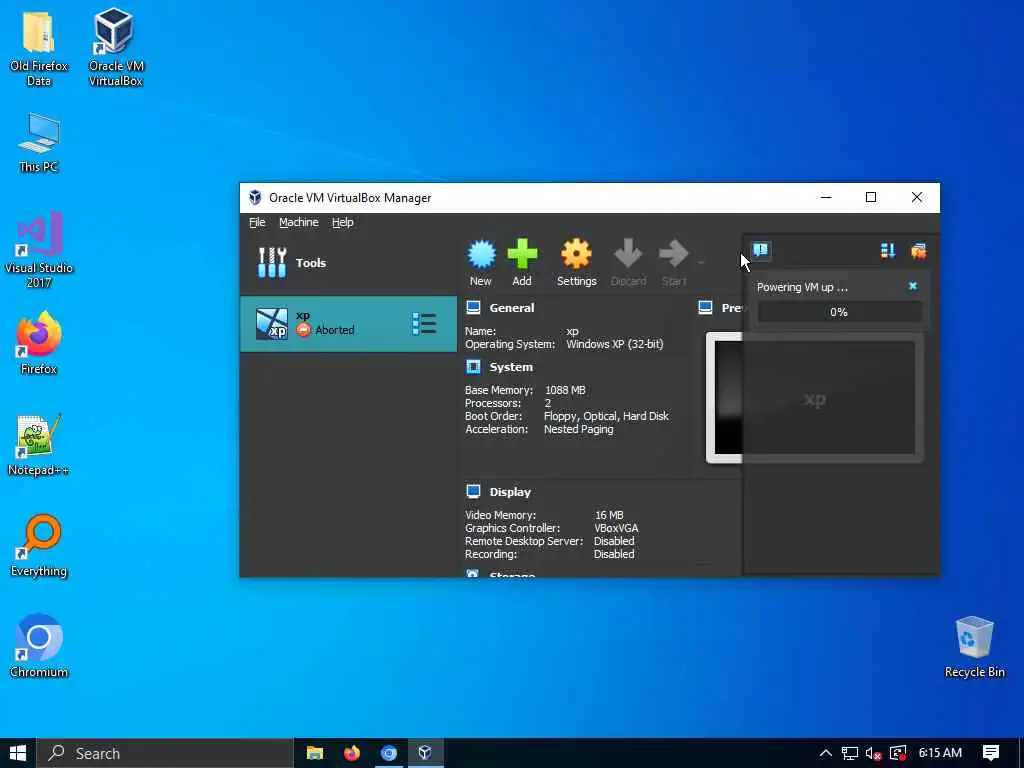The height and width of the screenshot is (768, 1024).
Task: Click the Remote Desktop Server Disabled value
Action: pyautogui.click(x=614, y=541)
